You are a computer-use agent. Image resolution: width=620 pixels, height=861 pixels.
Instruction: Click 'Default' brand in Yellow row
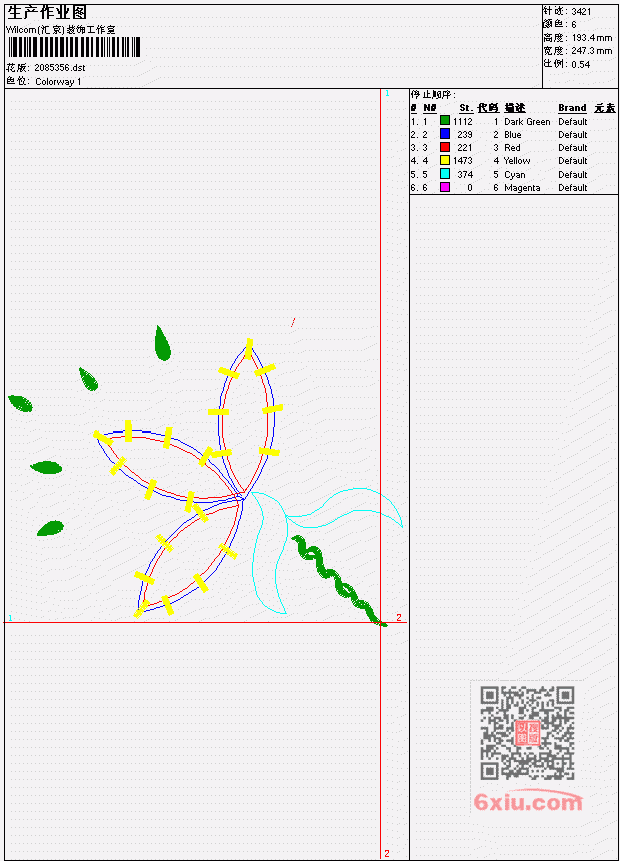coord(573,161)
